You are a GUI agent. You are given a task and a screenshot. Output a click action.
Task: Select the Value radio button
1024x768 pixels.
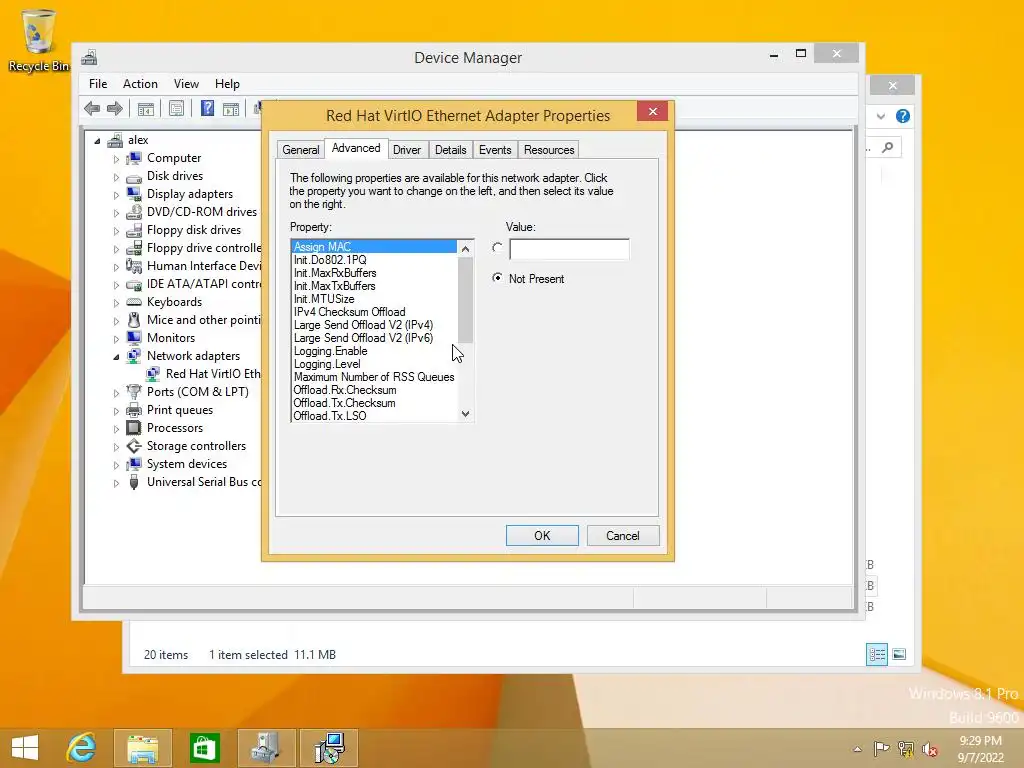pyautogui.click(x=498, y=248)
